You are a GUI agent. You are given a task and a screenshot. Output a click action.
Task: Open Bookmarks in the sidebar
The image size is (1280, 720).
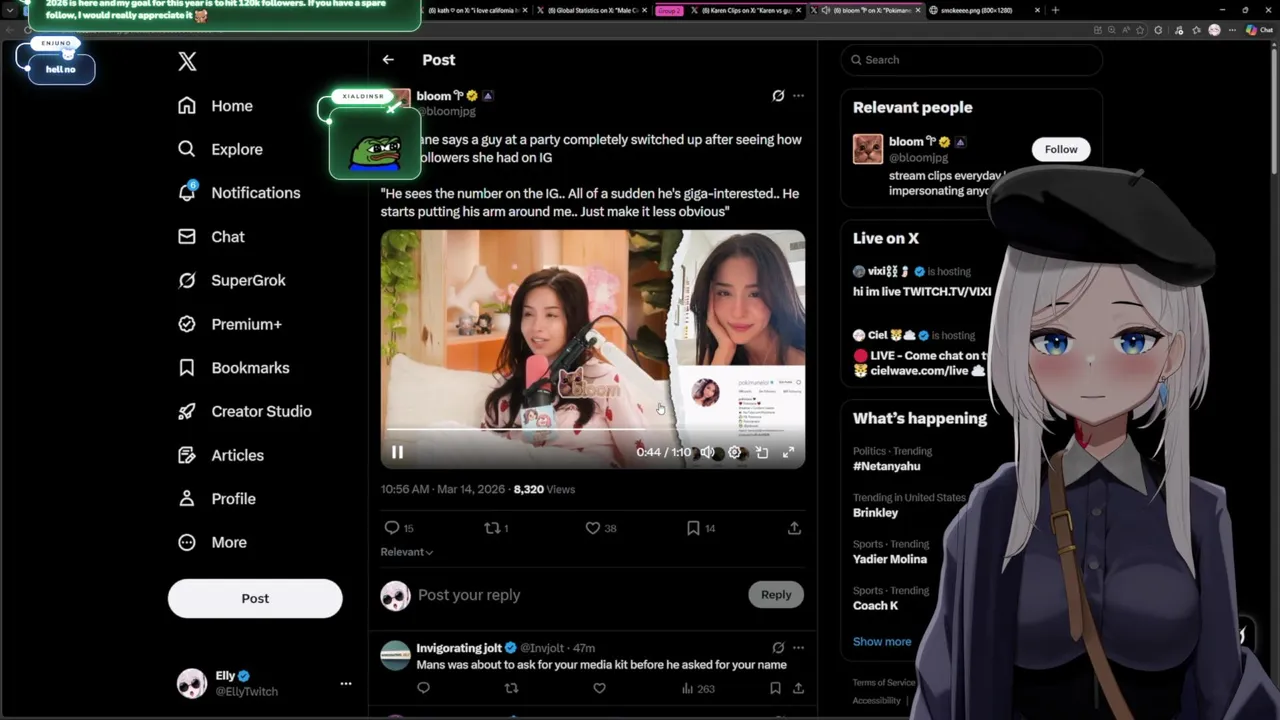pyautogui.click(x=233, y=368)
